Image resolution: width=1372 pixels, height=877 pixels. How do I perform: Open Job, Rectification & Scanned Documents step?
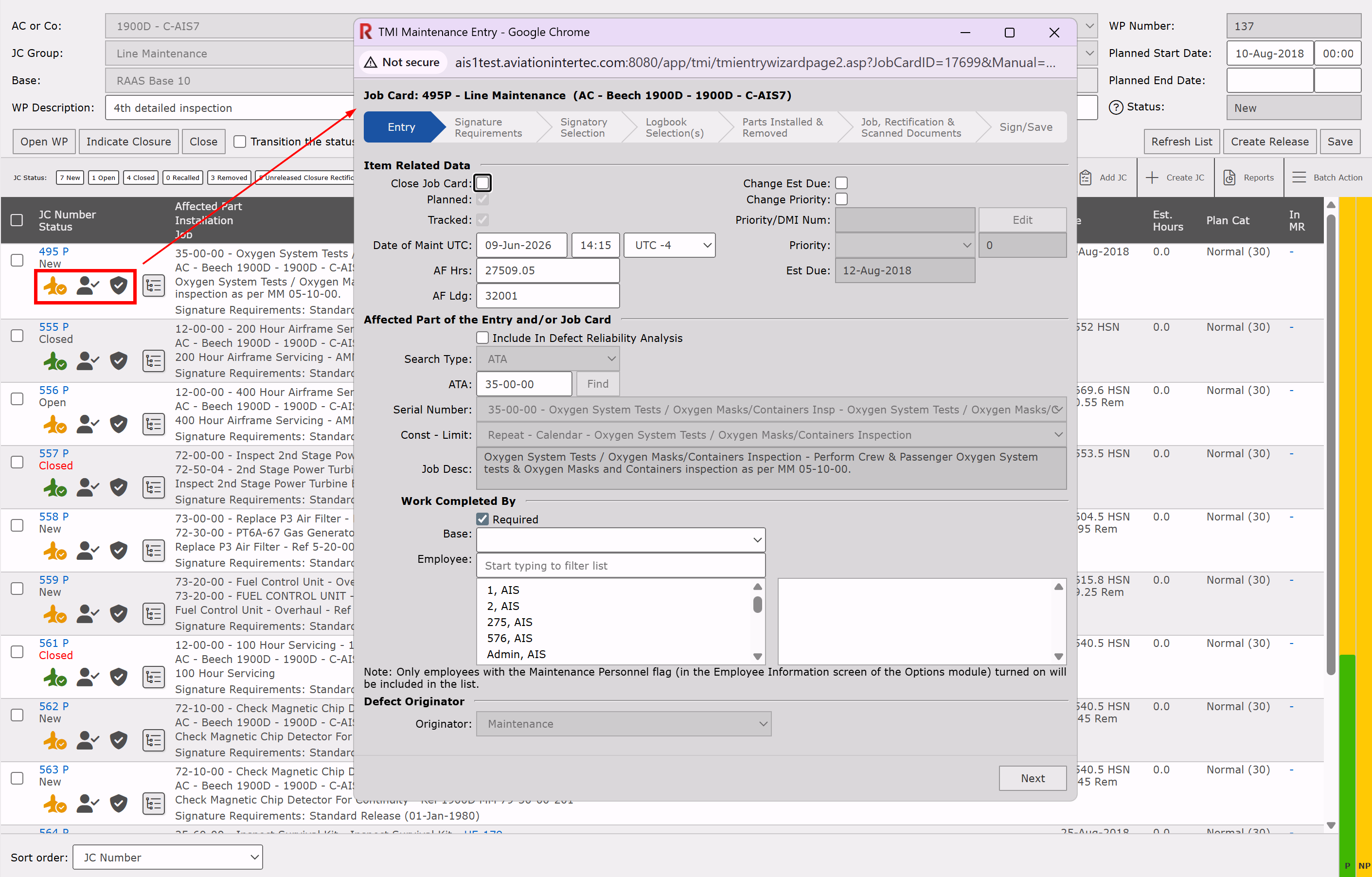(910, 127)
